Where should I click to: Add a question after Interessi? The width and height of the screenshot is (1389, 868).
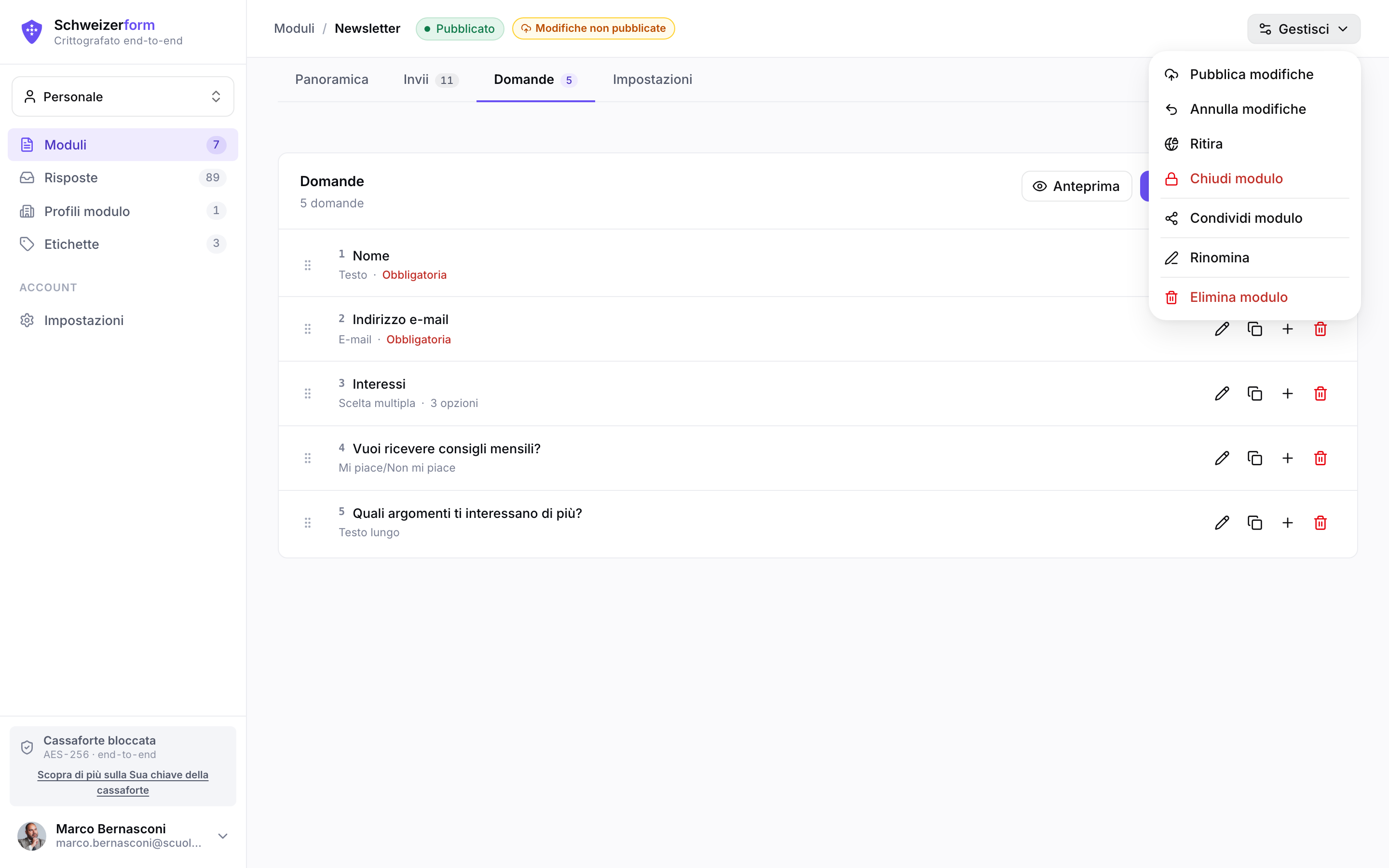tap(1287, 393)
